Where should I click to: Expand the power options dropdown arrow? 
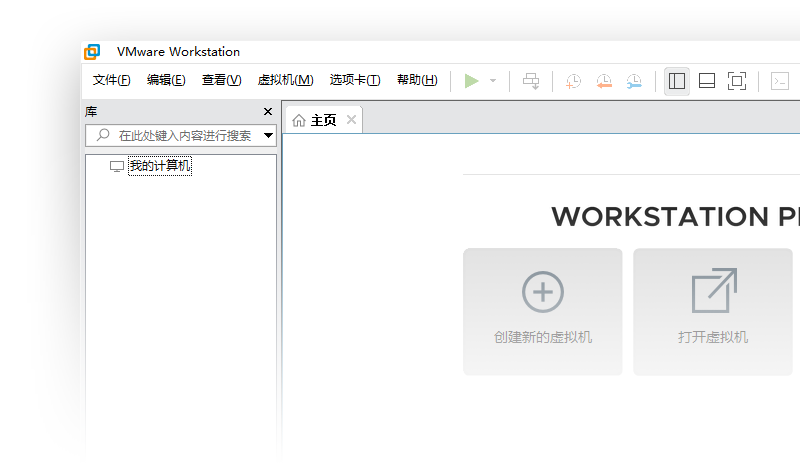pos(493,81)
